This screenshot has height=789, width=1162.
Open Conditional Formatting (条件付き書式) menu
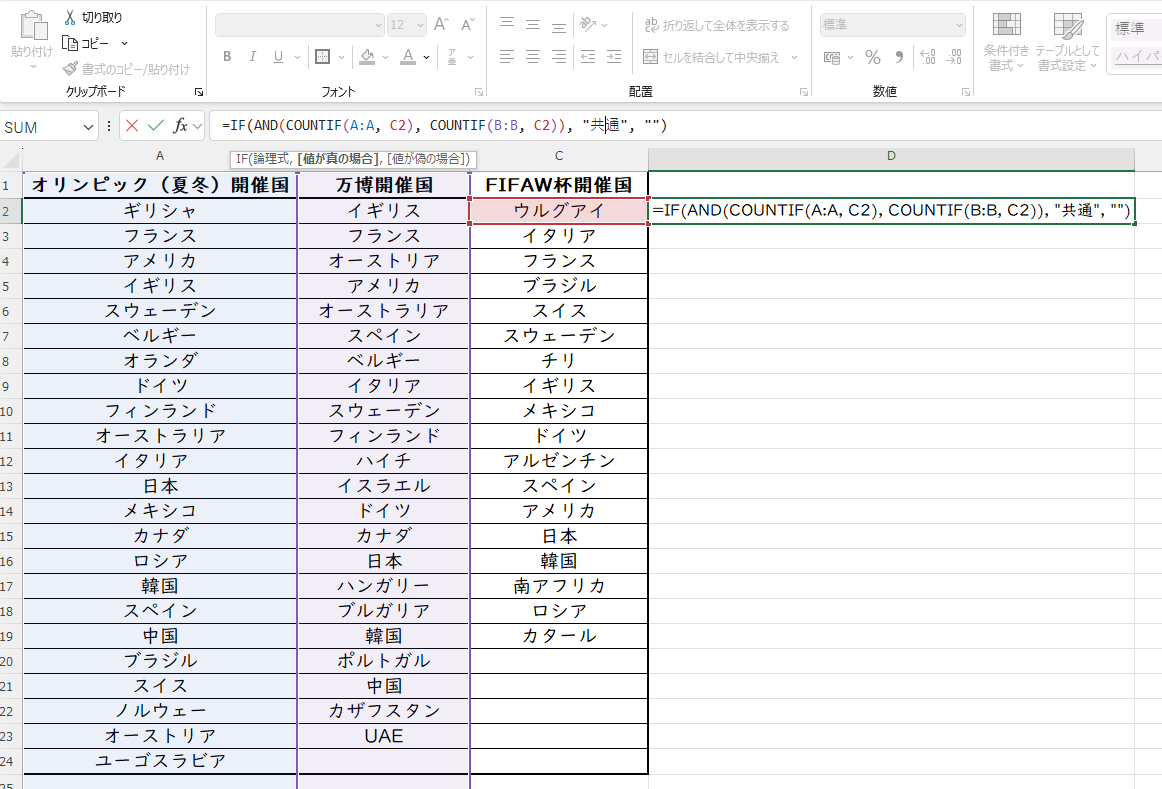point(1006,41)
